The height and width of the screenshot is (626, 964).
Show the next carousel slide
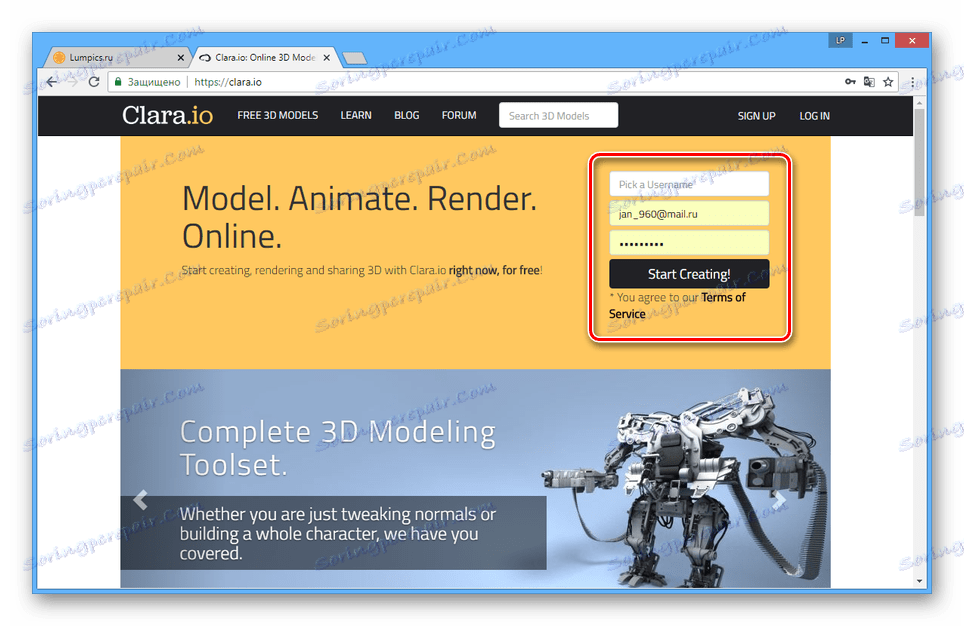779,499
